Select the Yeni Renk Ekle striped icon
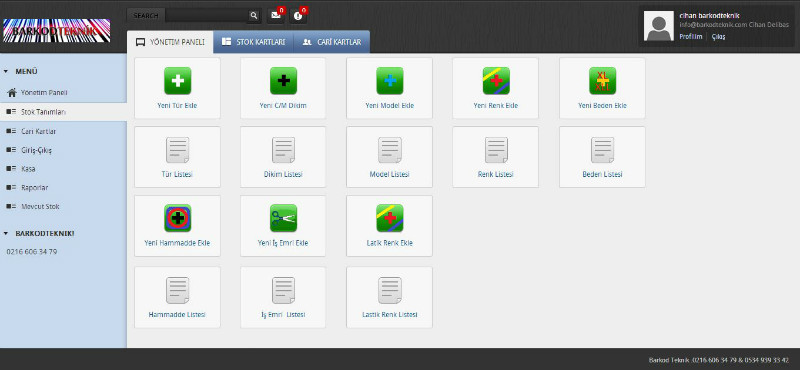Viewport: 800px width, 370px height. click(496, 81)
